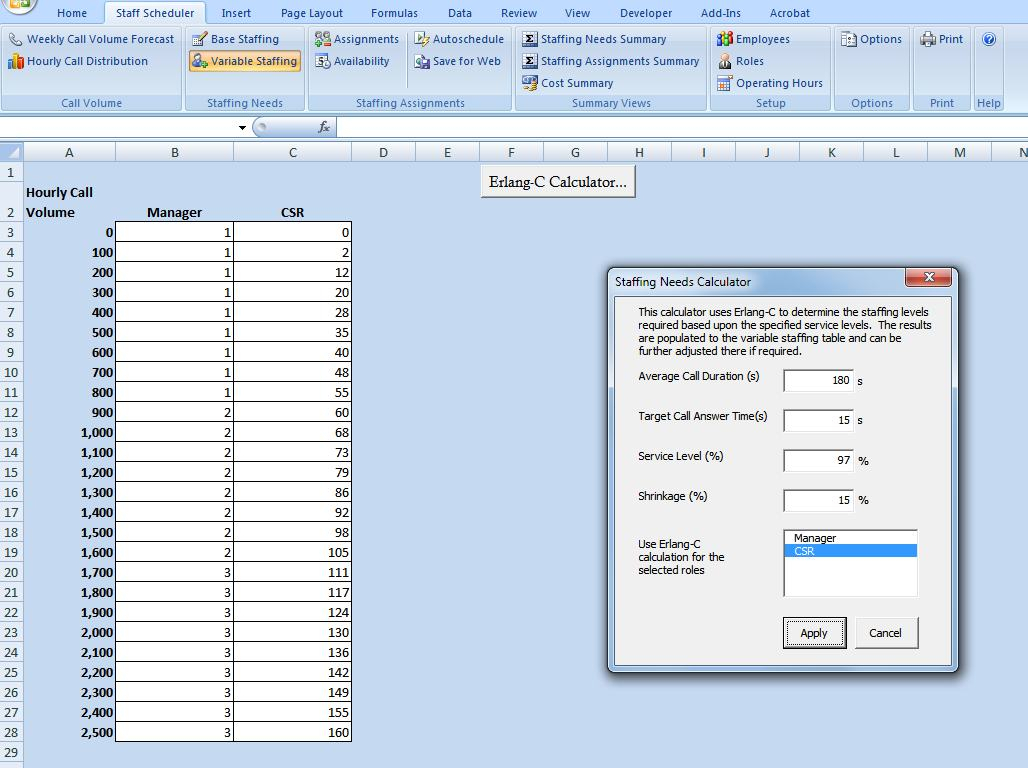
Task: Open the Page Layout tab
Action: [x=311, y=13]
